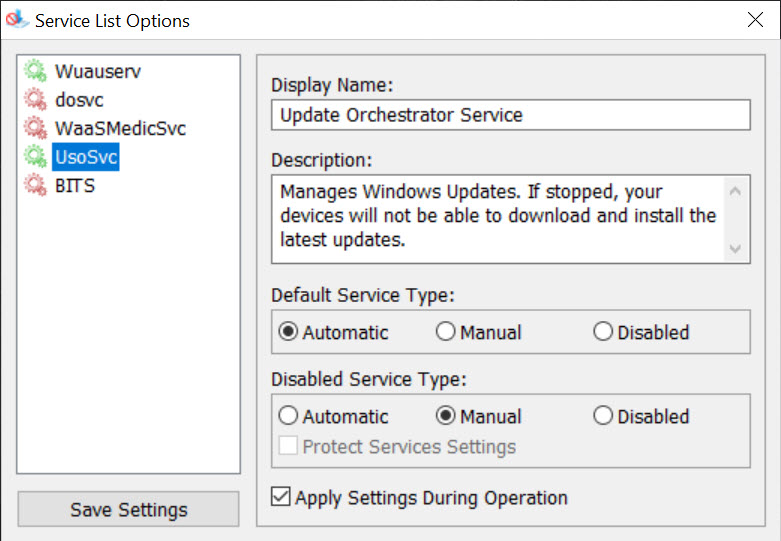This screenshot has height=541, width=781.
Task: Select the BITS service in the list
Action: click(75, 186)
